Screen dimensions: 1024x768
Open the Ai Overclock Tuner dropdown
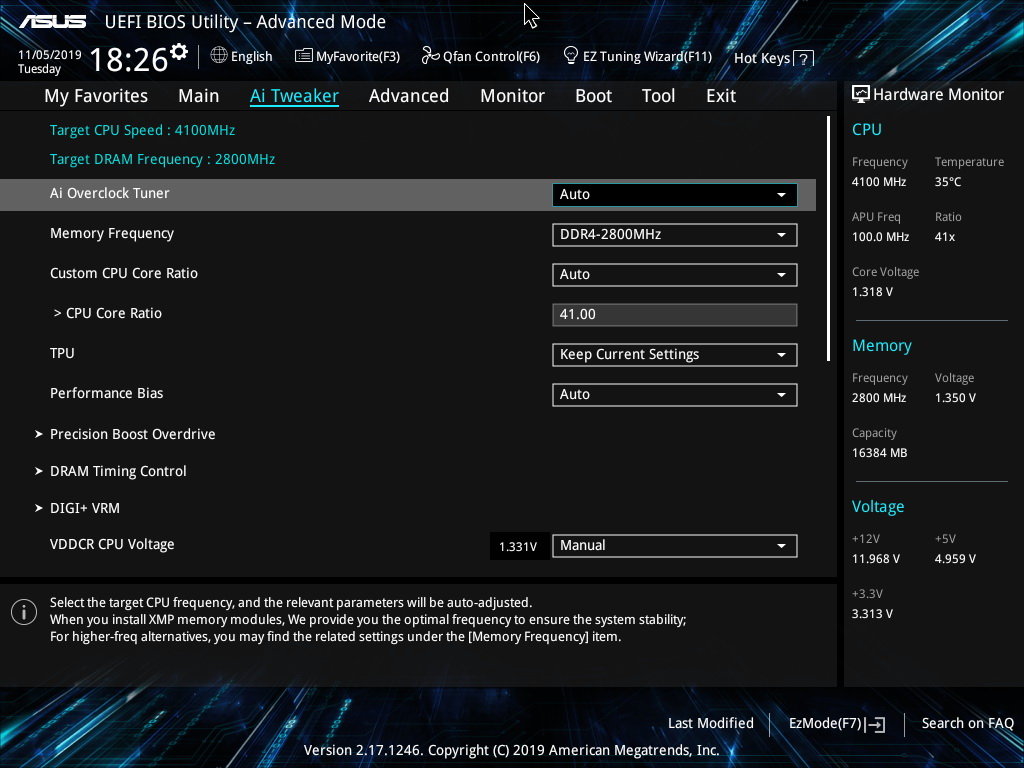coord(675,195)
